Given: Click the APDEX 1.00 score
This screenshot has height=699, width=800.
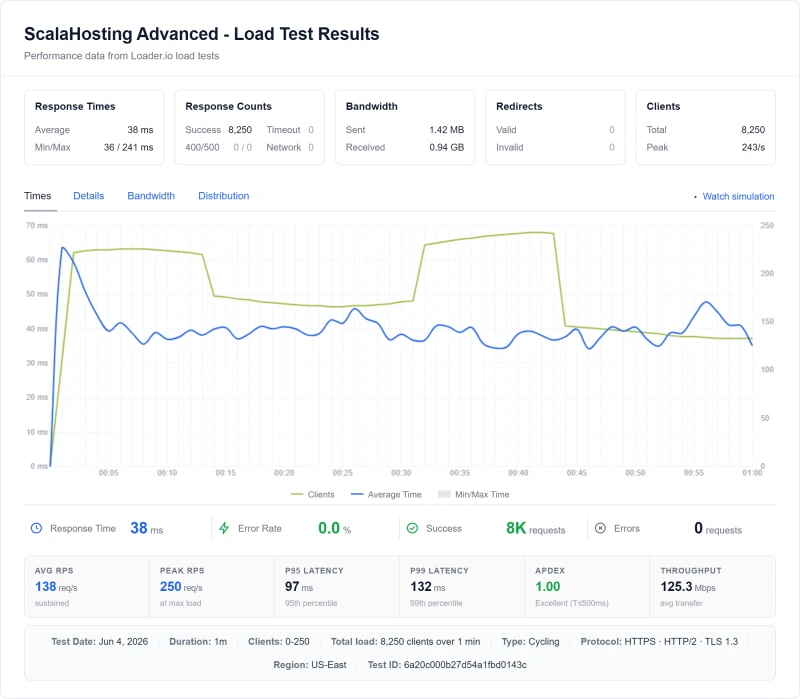Looking at the screenshot, I should [547, 587].
